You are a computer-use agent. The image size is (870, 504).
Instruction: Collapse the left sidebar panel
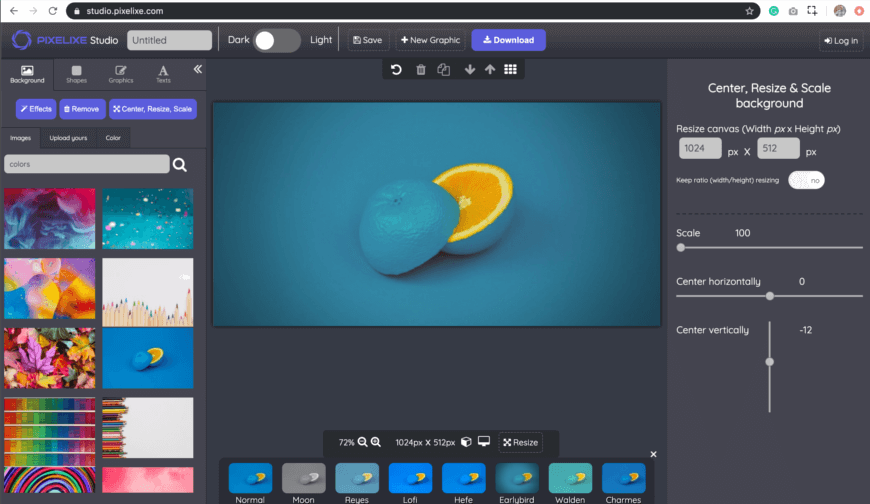pos(197,69)
